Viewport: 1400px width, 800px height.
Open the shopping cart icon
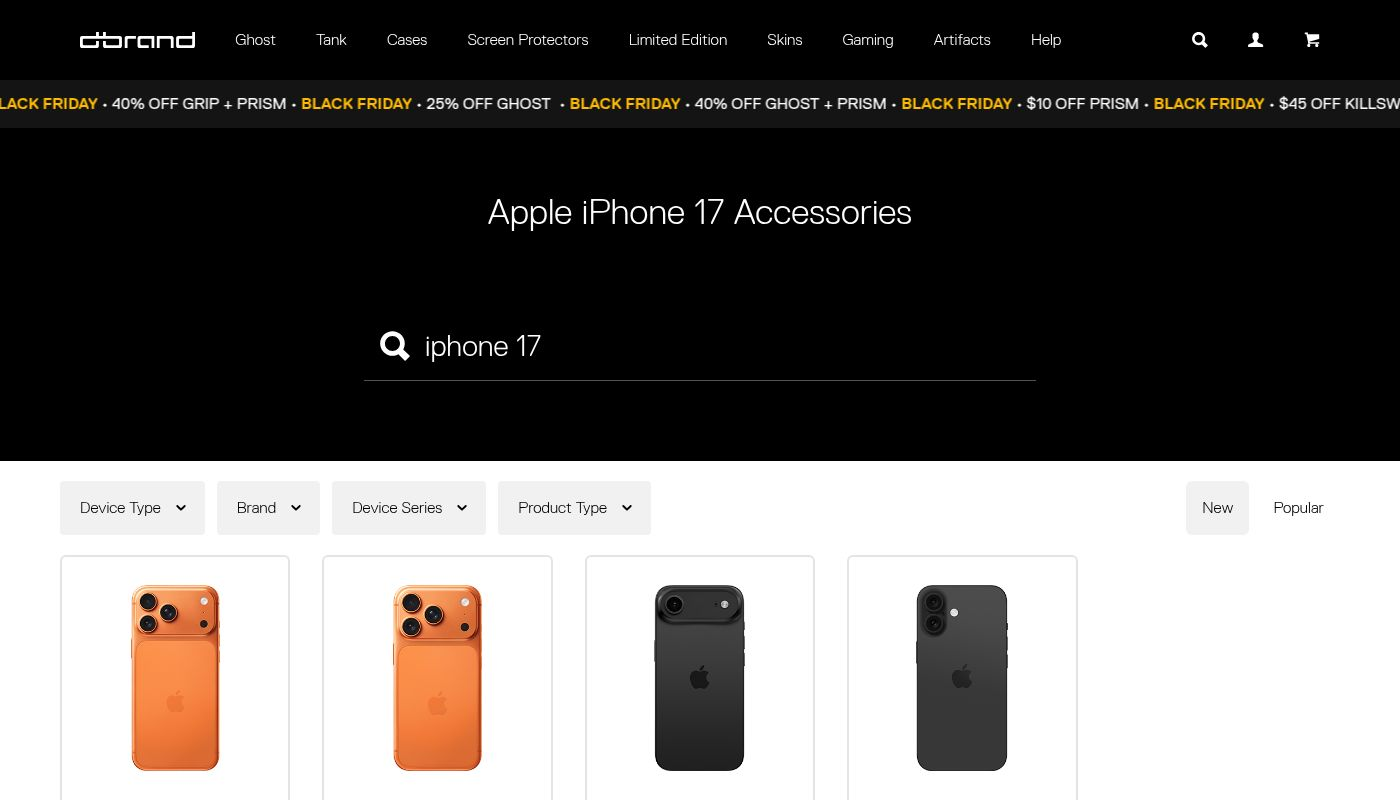pos(1312,40)
